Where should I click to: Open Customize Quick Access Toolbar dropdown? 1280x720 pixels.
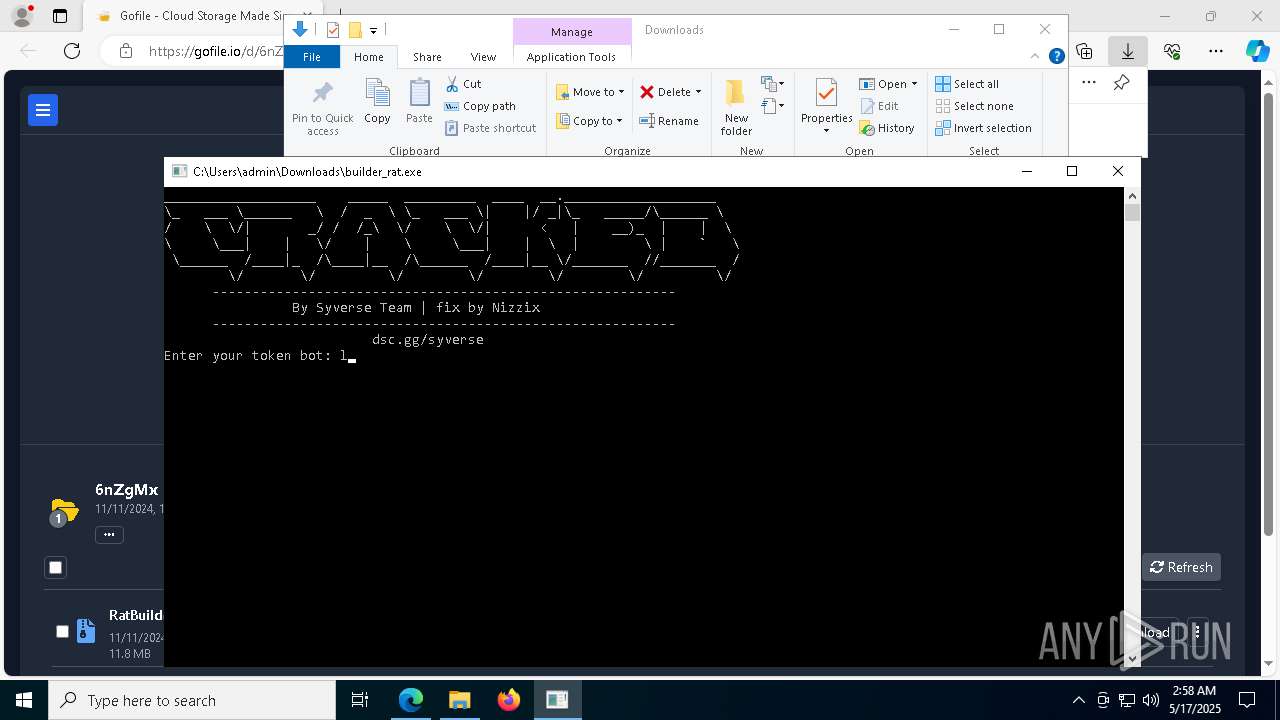point(373,30)
